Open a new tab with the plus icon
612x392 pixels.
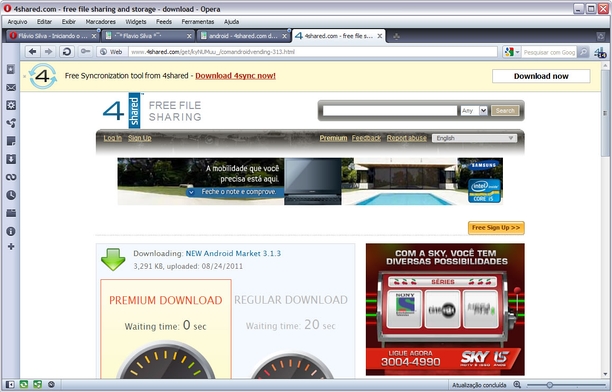point(396,36)
